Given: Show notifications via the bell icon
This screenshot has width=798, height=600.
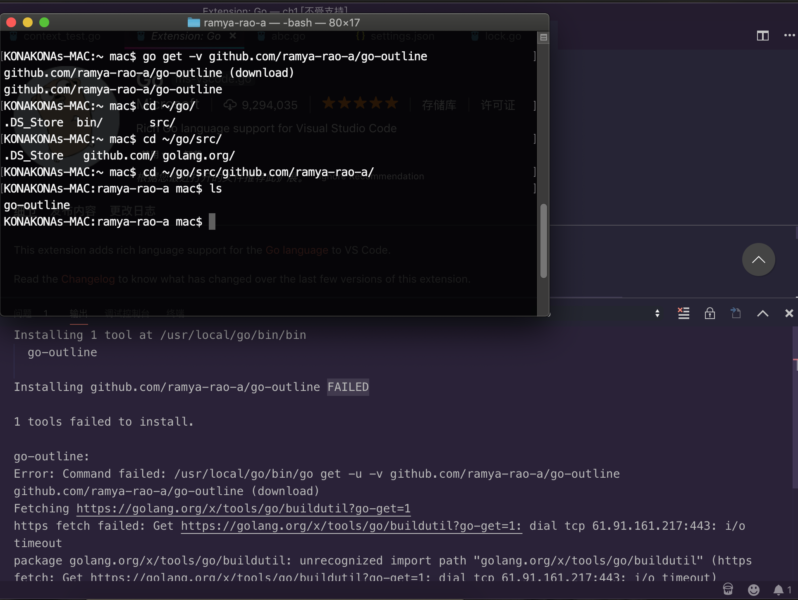Looking at the screenshot, I should click(778, 590).
